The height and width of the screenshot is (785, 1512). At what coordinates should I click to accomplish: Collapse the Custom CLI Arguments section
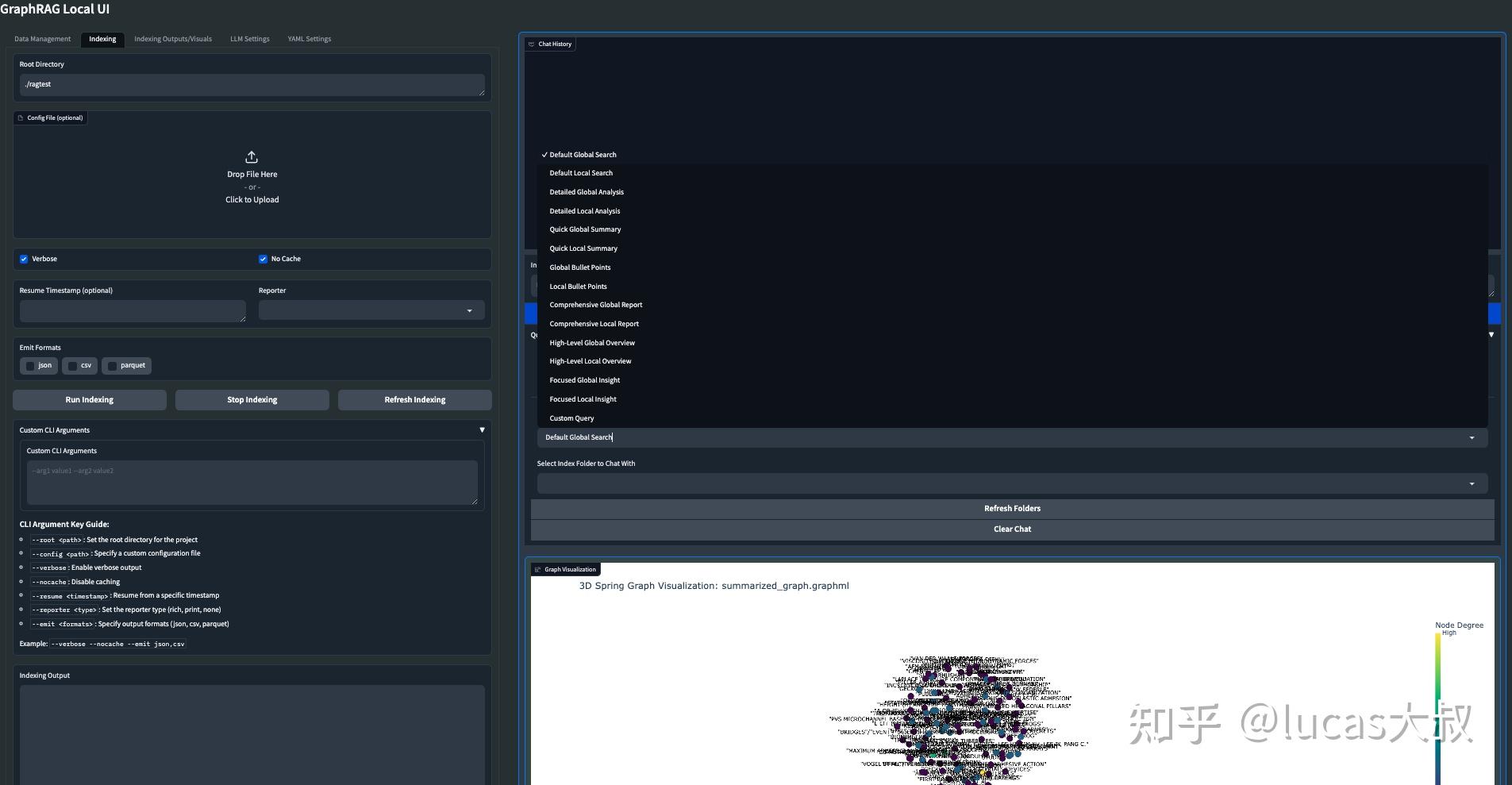[x=482, y=429]
